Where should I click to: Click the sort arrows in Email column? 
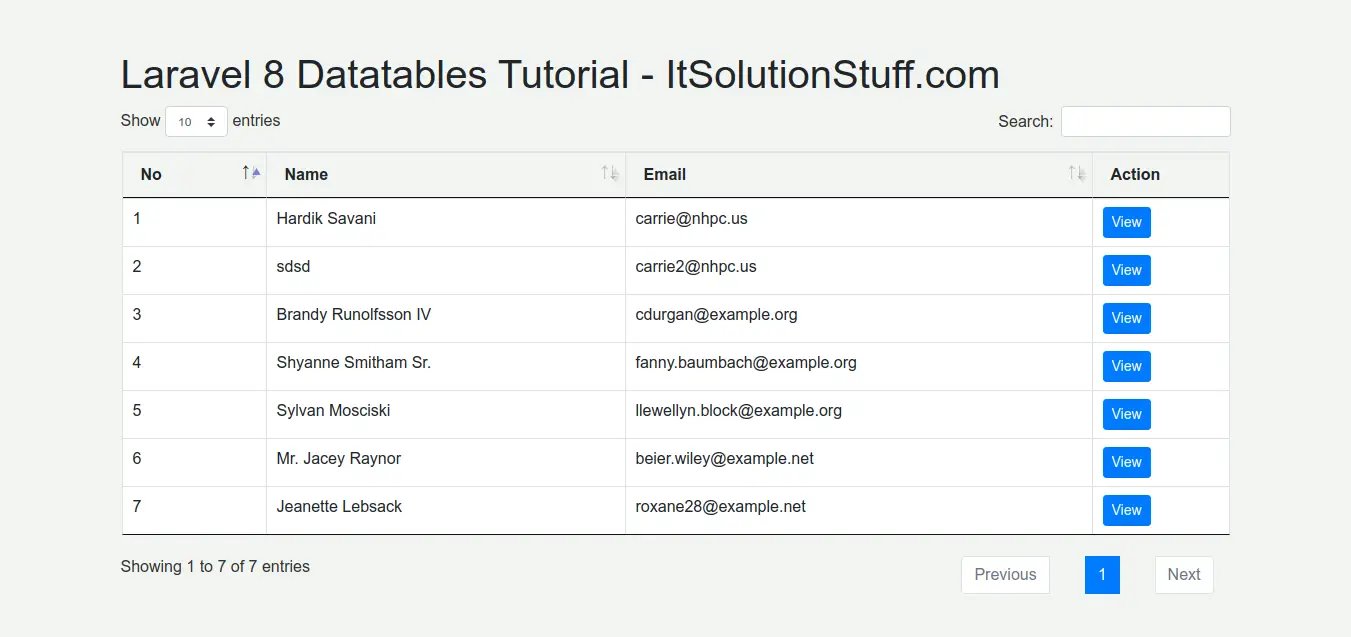[1076, 173]
